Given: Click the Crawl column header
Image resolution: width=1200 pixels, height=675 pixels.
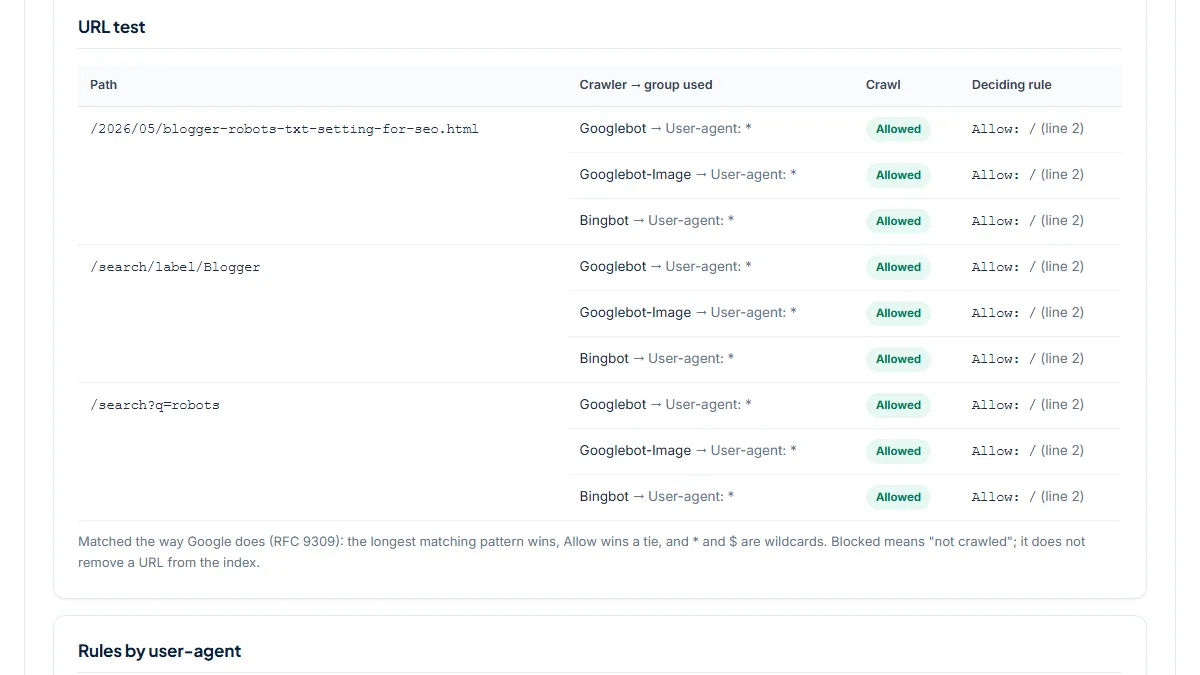Looking at the screenshot, I should (883, 85).
